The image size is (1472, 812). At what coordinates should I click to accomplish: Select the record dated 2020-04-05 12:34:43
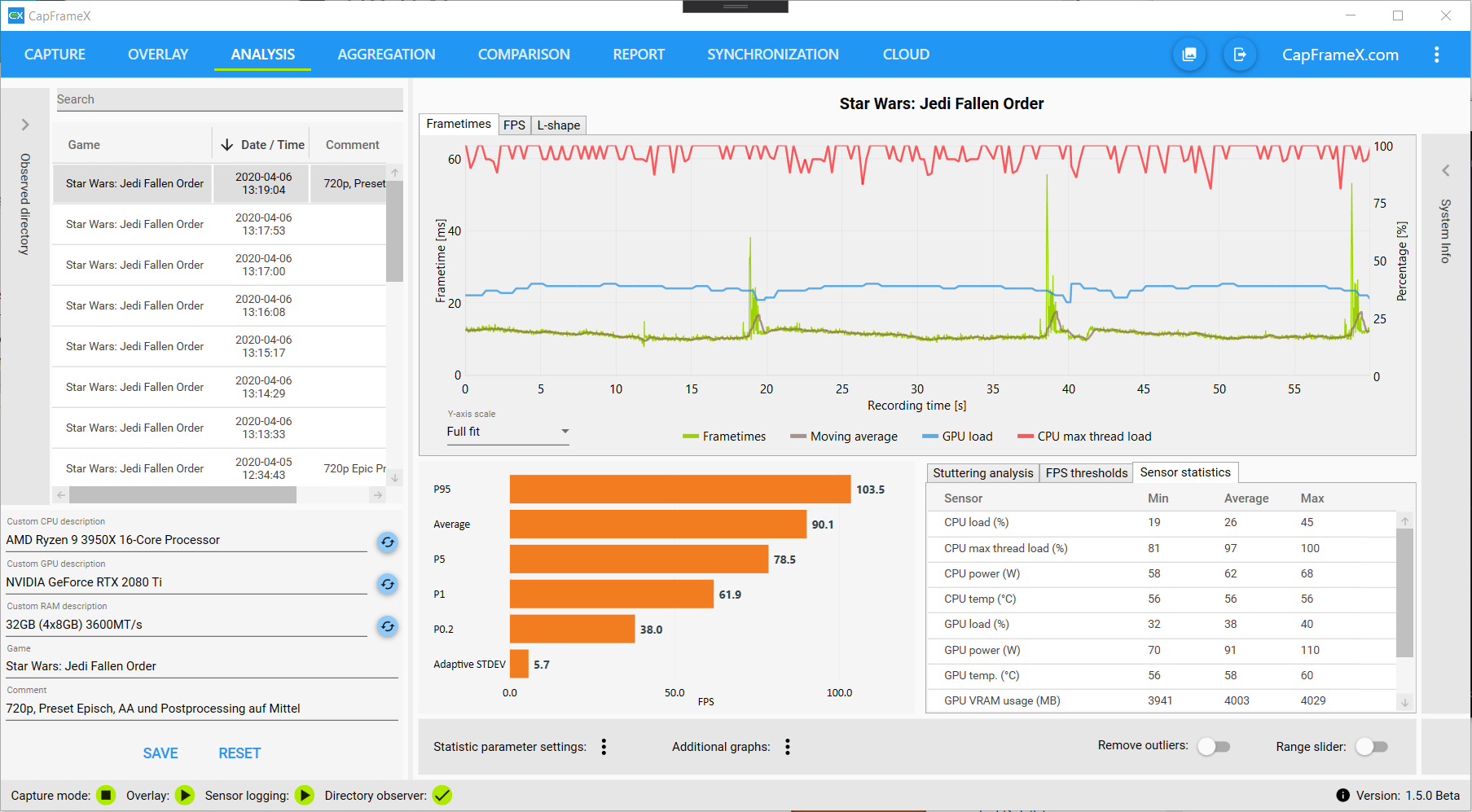[219, 468]
